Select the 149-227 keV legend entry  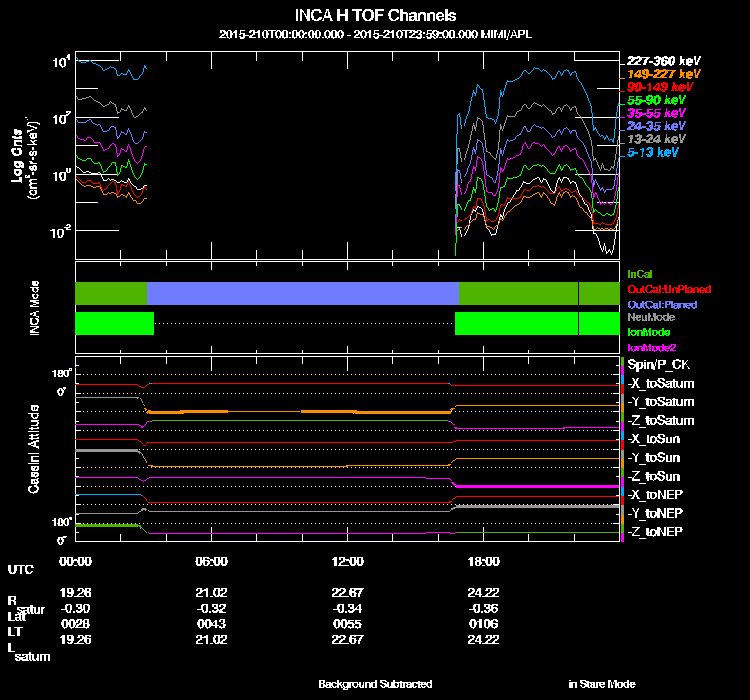(663, 74)
